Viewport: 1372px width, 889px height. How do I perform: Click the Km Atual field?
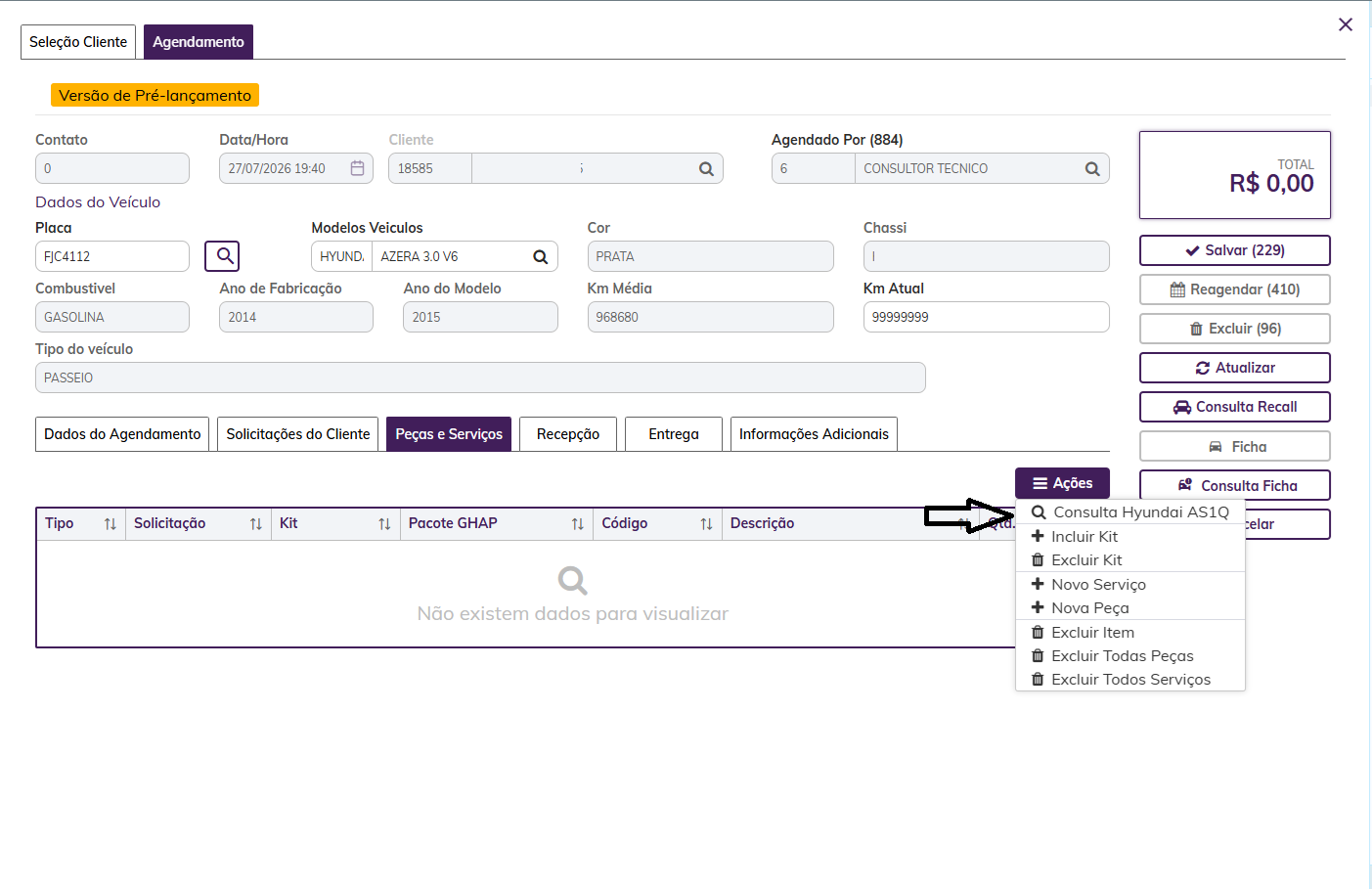coord(986,317)
